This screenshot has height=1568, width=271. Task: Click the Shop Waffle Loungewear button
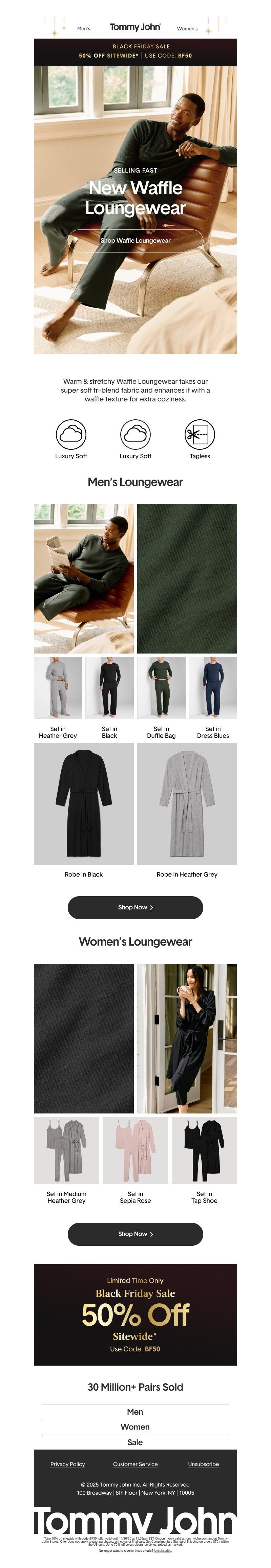click(135, 240)
